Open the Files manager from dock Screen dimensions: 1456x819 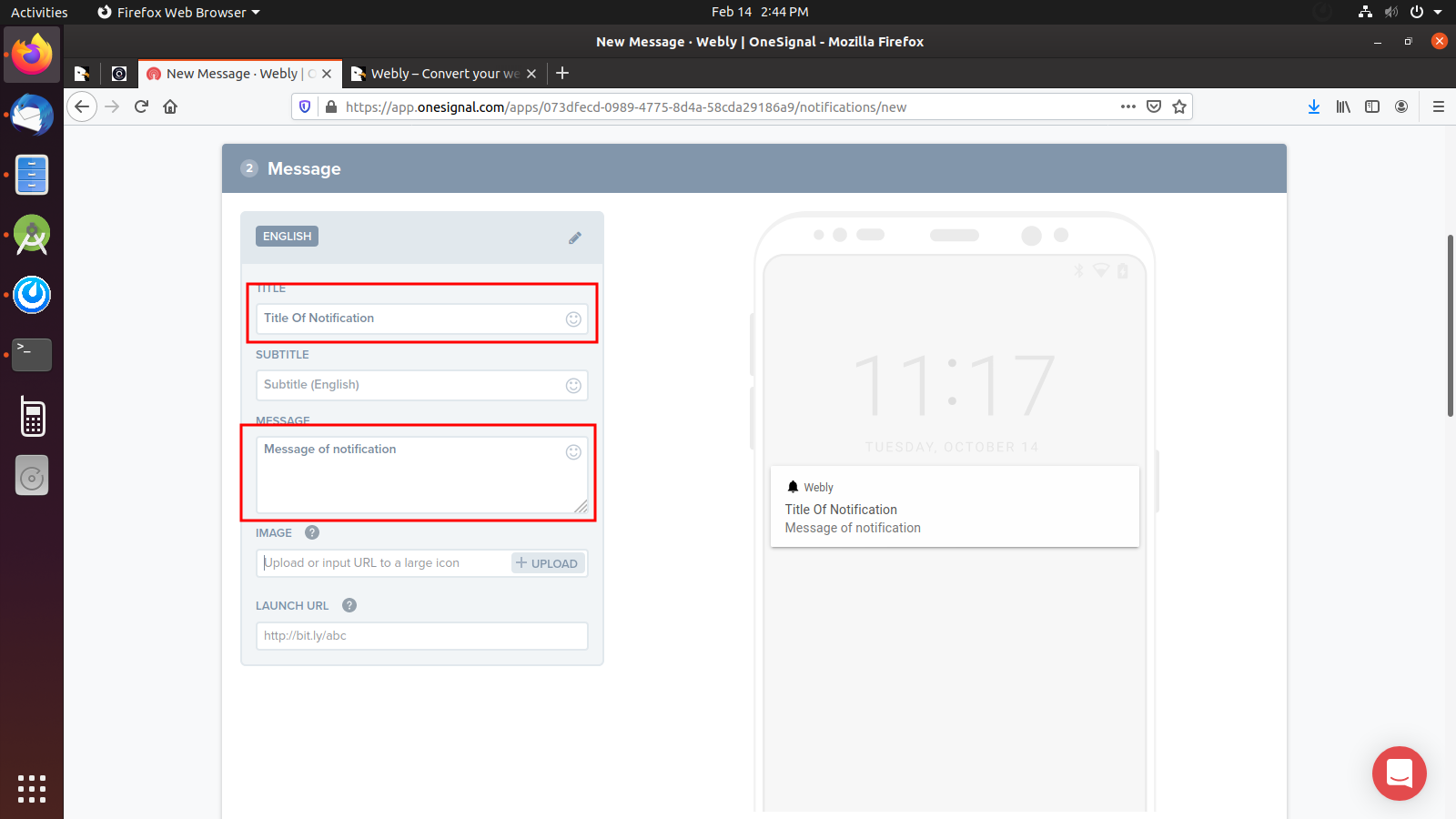pyautogui.click(x=32, y=175)
